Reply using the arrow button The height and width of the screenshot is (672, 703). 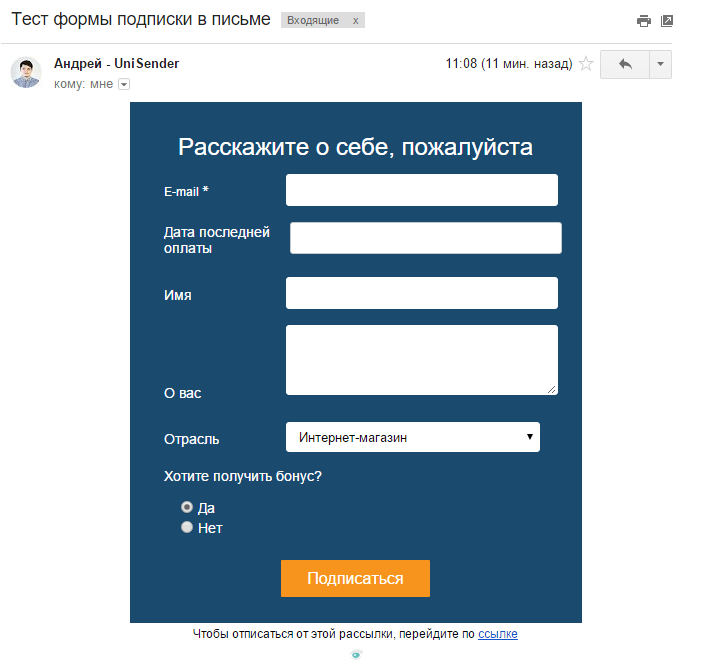625,65
